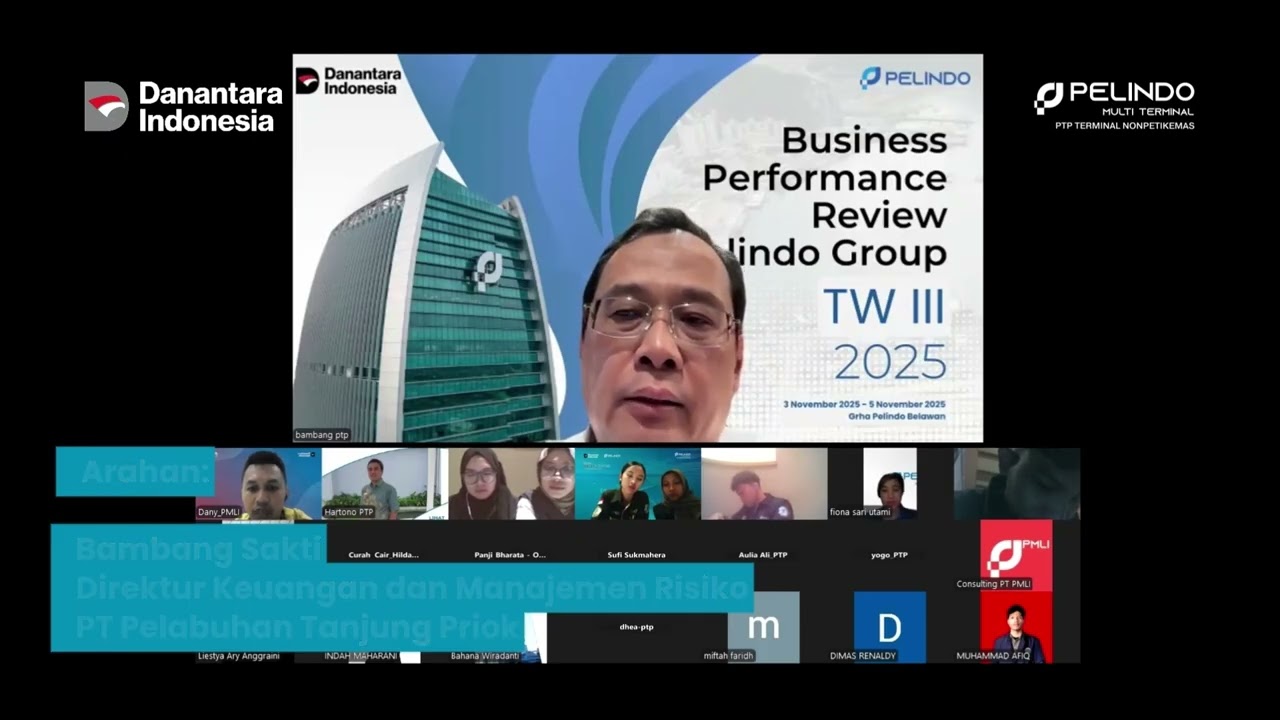Click the 'yogo_PTP' participant name
This screenshot has width=1280, height=720.
coord(889,555)
